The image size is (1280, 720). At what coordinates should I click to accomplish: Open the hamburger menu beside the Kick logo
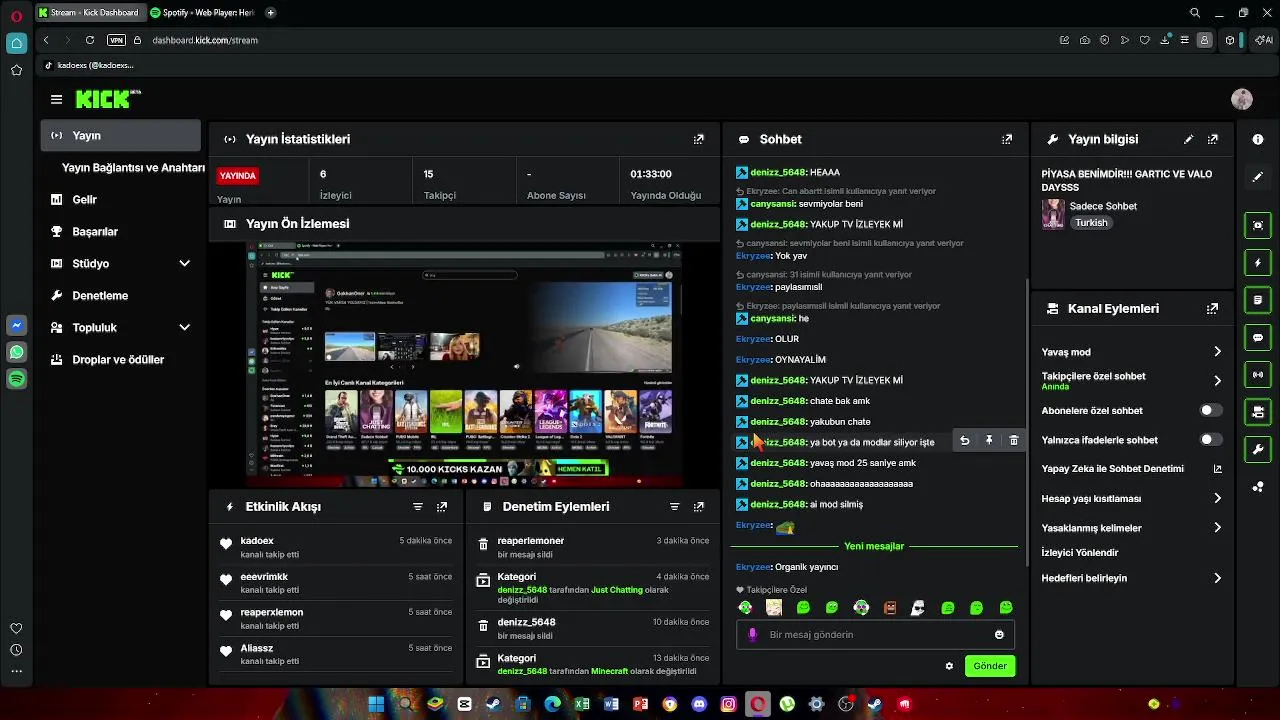coord(56,99)
